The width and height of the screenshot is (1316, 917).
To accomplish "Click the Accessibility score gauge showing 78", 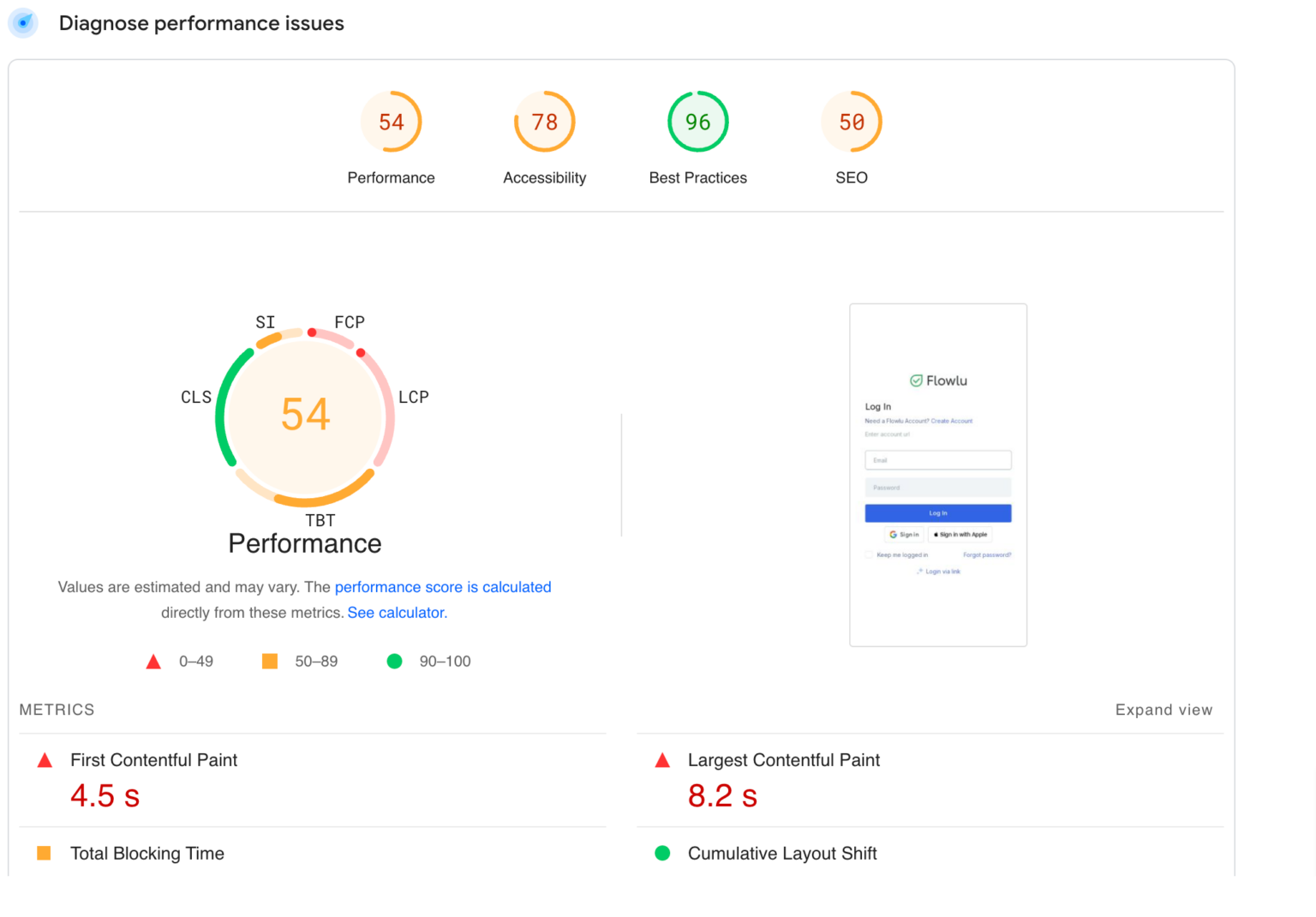I will 545,122.
